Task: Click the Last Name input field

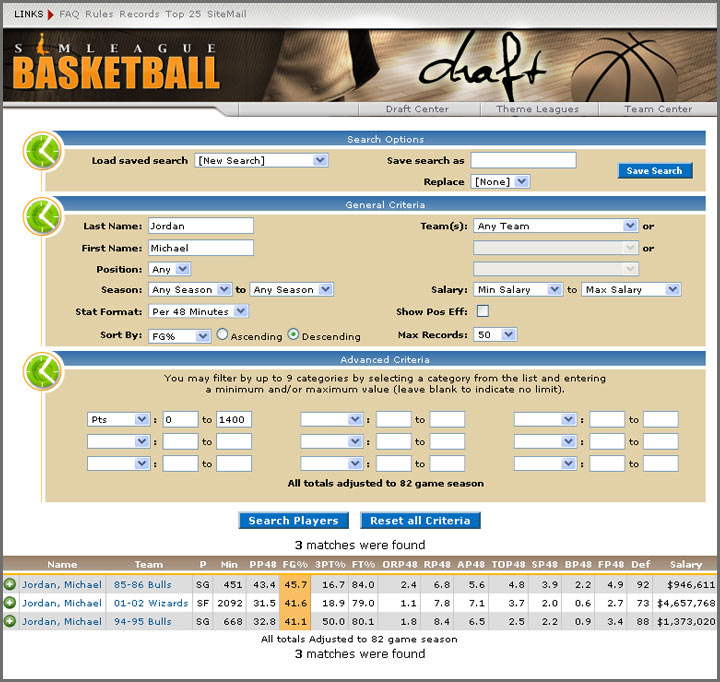Action: 200,226
